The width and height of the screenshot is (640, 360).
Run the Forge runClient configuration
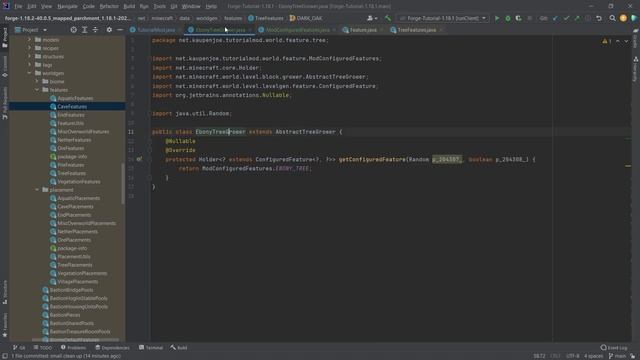[x=497, y=18]
